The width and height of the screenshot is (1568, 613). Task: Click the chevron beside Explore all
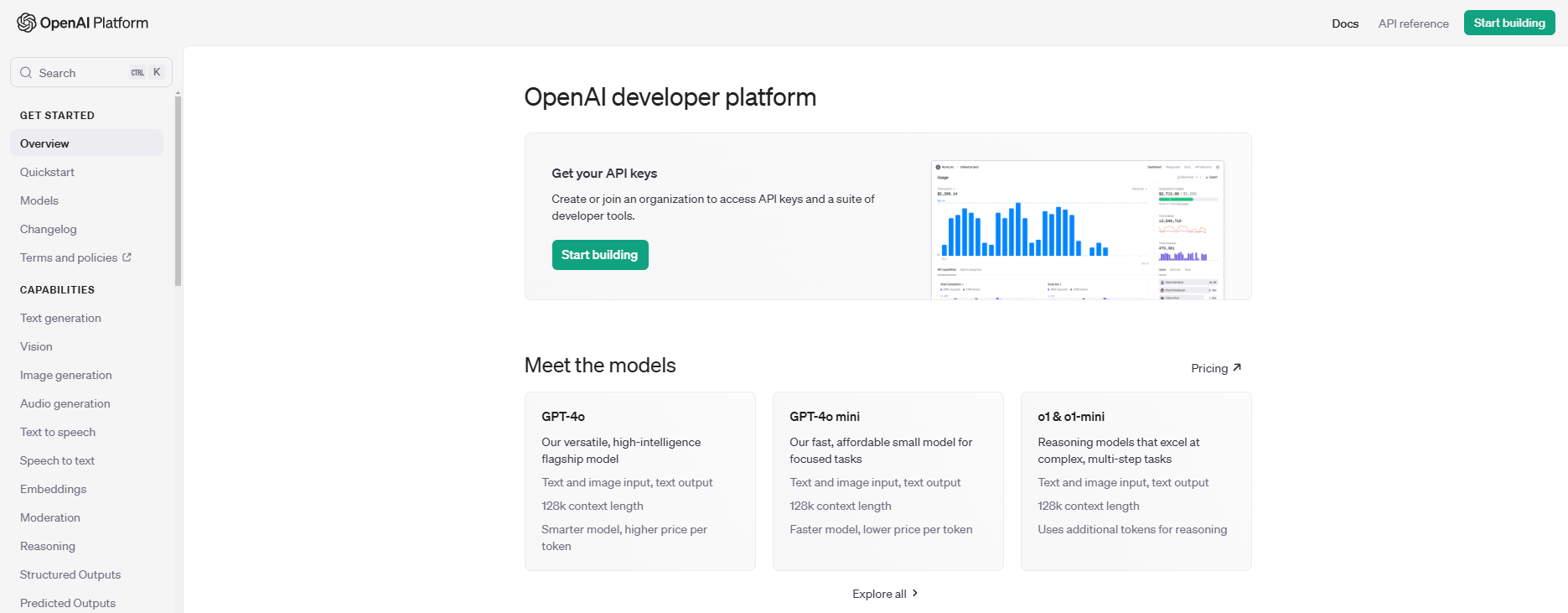pyautogui.click(x=915, y=593)
